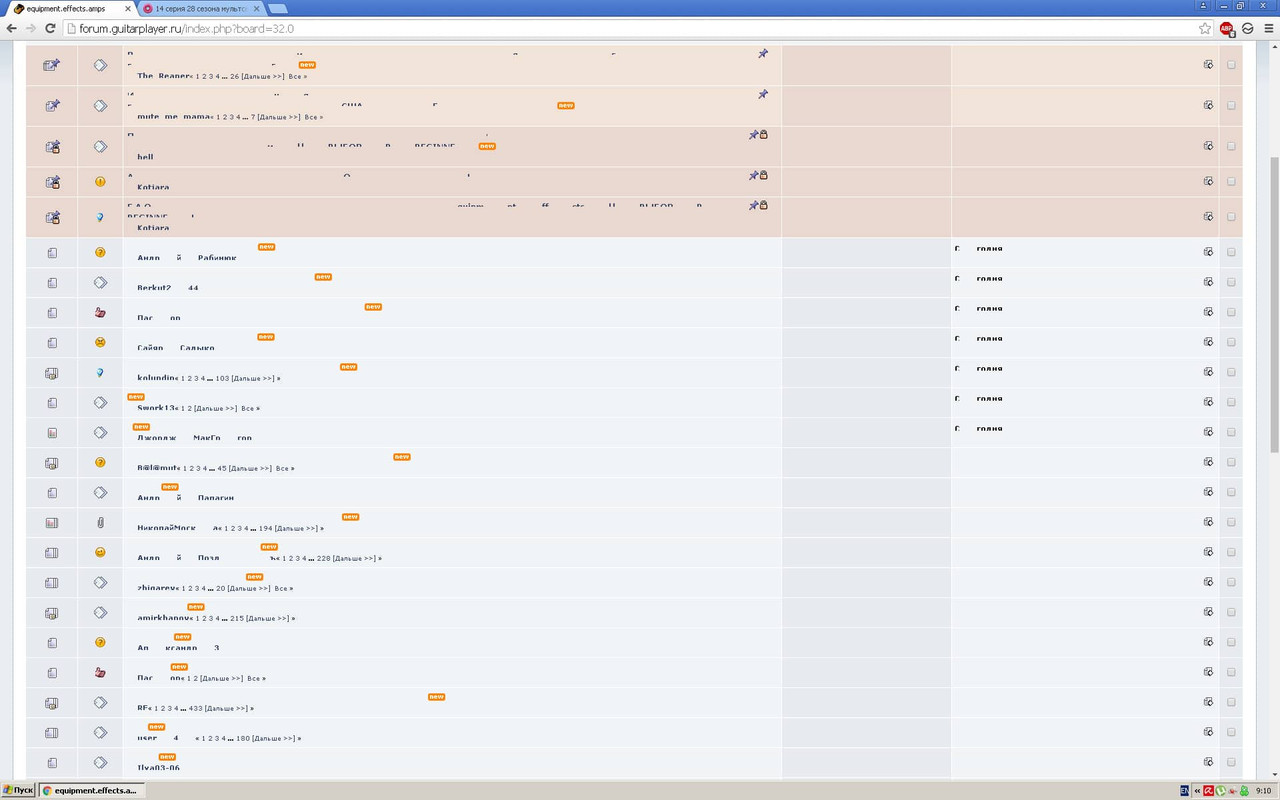Open page 433 of RF topic
Screen dimensions: 1280x800
[196, 709]
